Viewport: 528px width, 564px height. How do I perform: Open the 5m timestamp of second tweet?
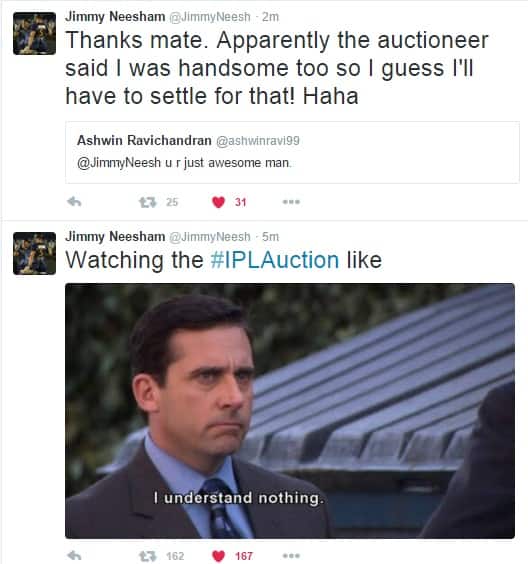click(x=270, y=237)
